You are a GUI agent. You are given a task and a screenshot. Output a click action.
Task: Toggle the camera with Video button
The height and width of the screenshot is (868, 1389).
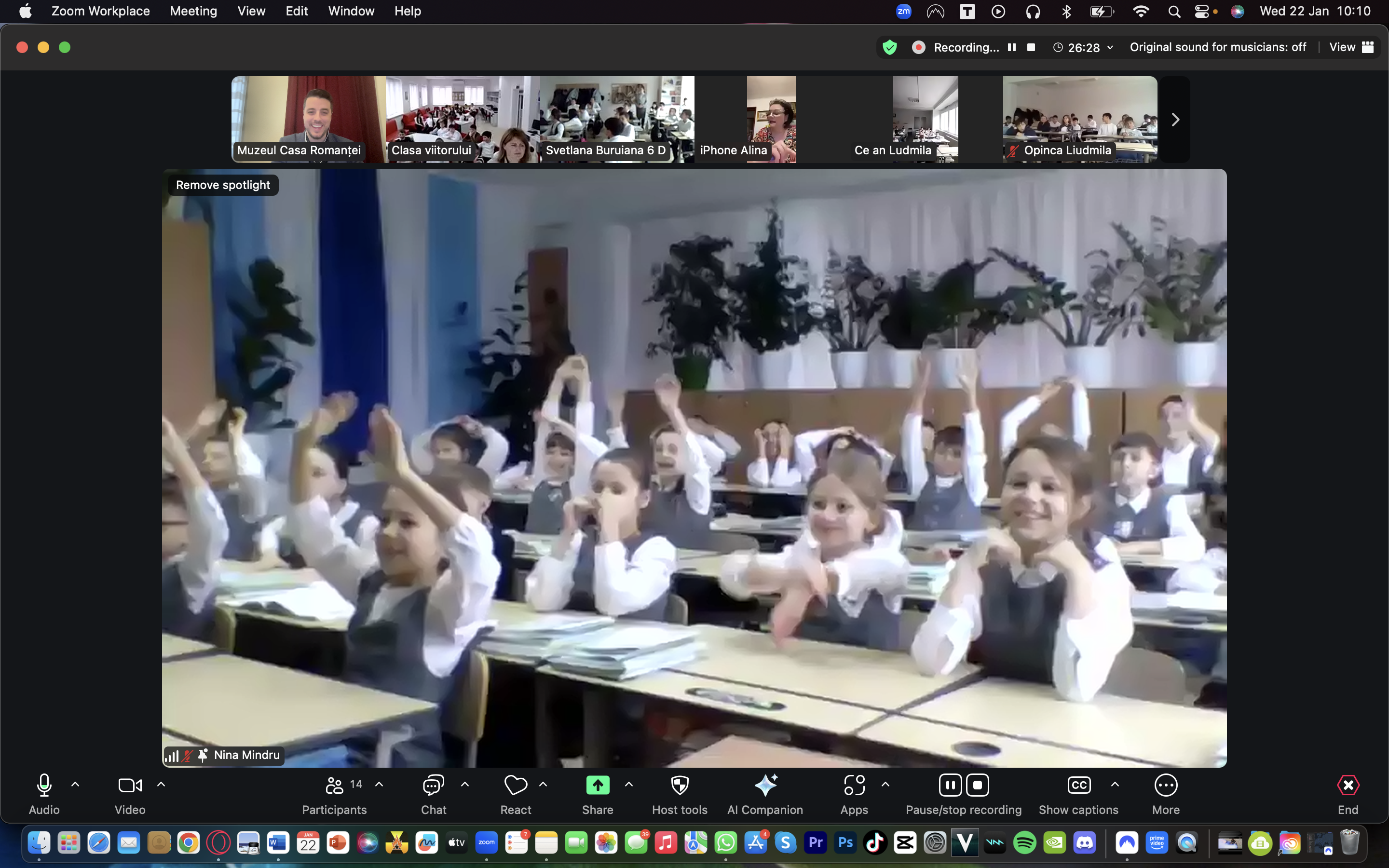point(130,786)
